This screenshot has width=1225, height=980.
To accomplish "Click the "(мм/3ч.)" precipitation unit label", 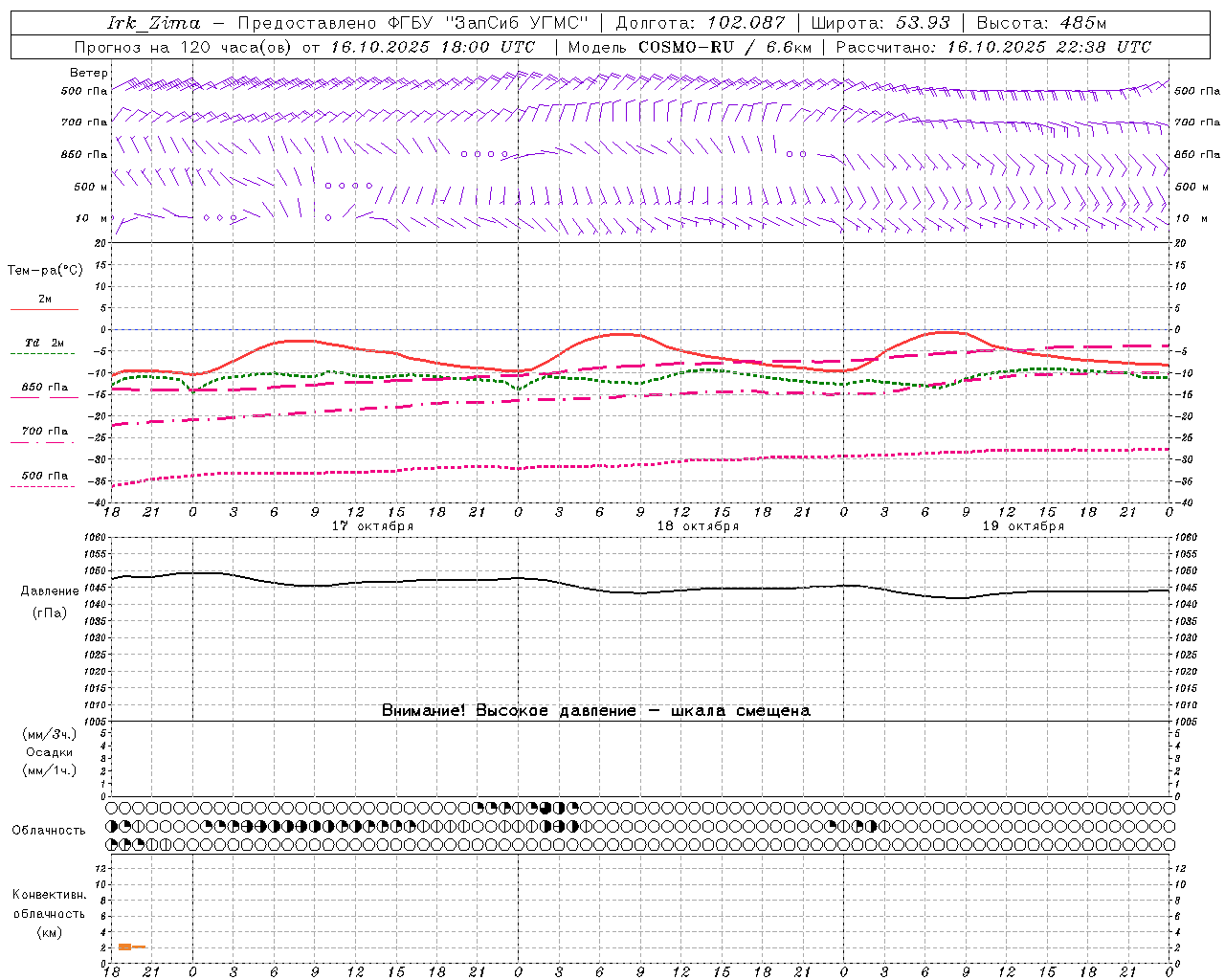I will [50, 735].
